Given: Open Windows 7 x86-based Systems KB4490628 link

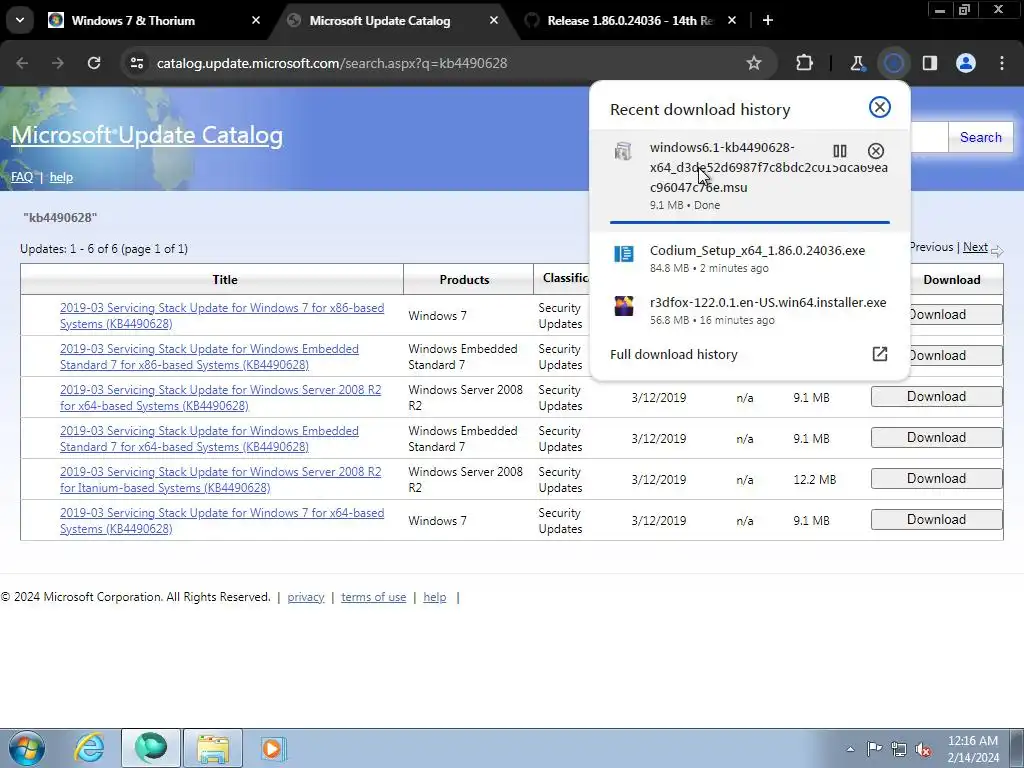Looking at the screenshot, I should coord(222,315).
